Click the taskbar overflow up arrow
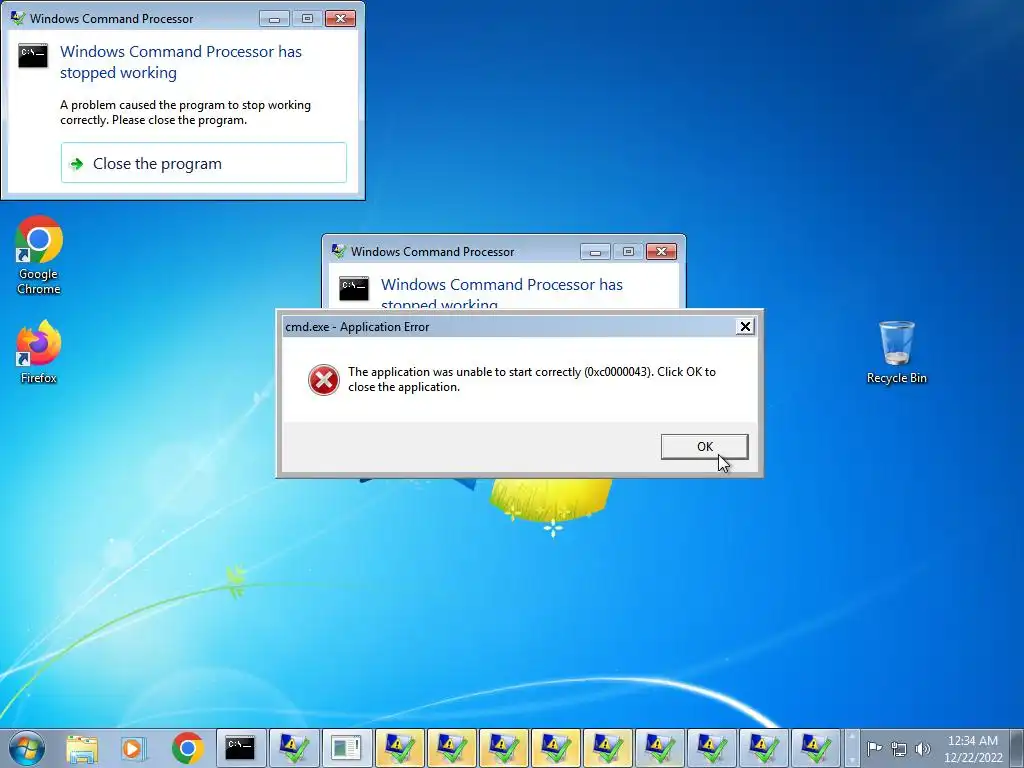This screenshot has height=768, width=1024. 852,737
